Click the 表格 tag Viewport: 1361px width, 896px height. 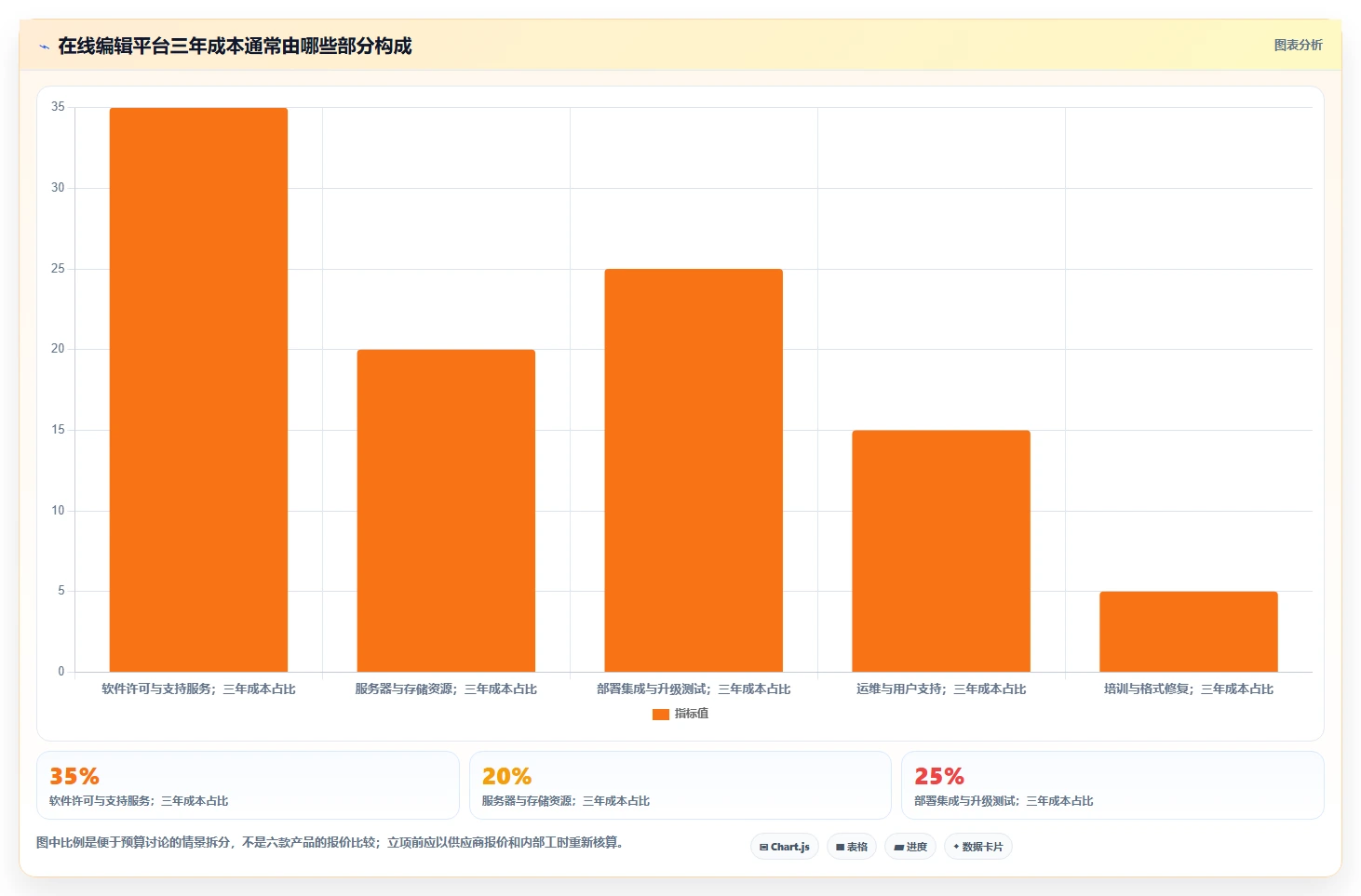852,847
